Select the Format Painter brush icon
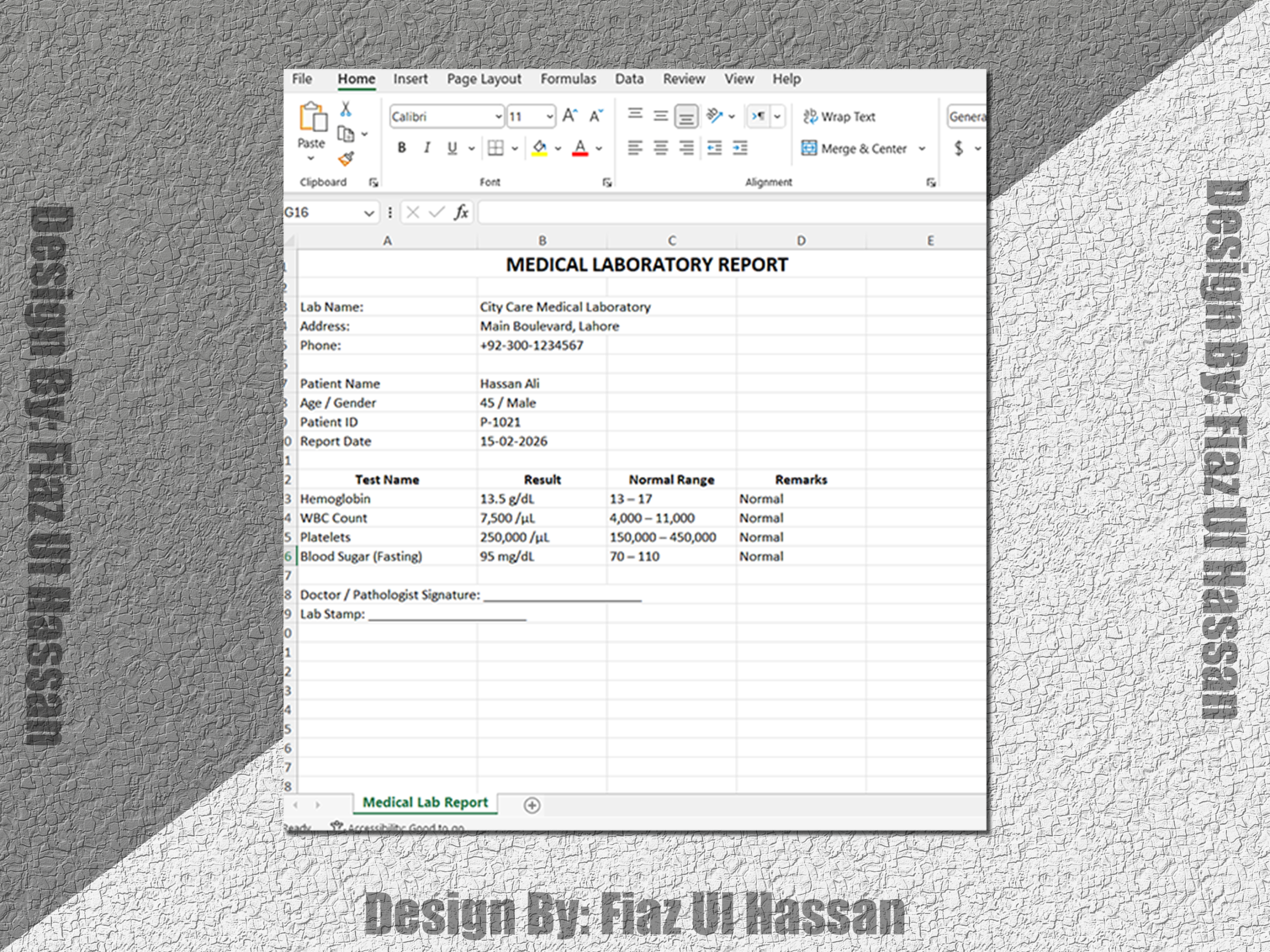Image resolution: width=1270 pixels, height=952 pixels. pos(346,159)
